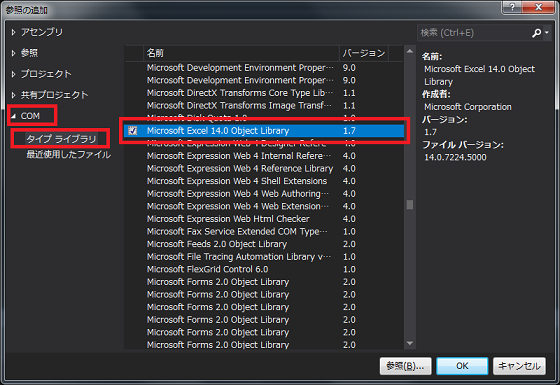Click the list scrollbar up arrow
Viewport: 560px width, 385px height.
pos(410,51)
